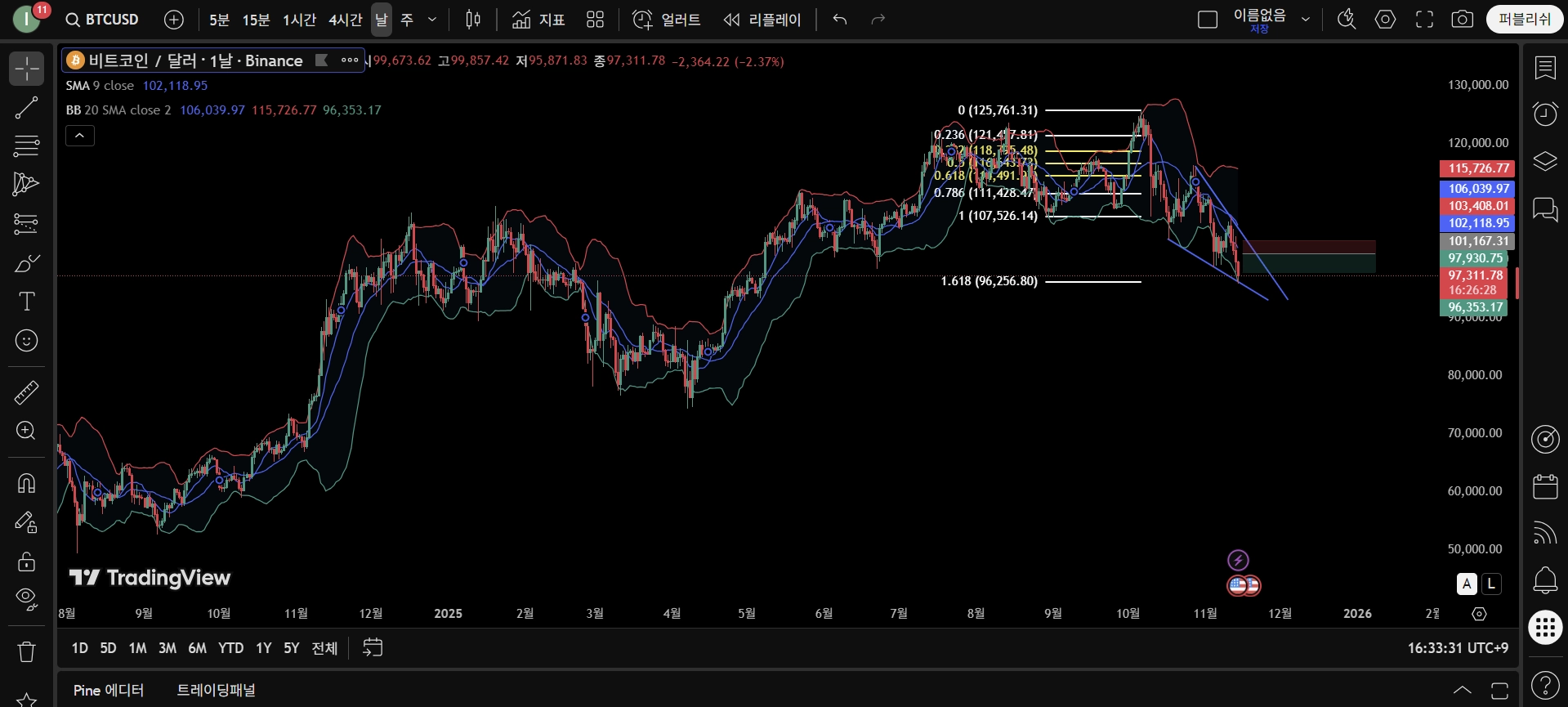Collapse the indicator legend arrow
Image resolution: width=1568 pixels, height=707 pixels.
[x=80, y=136]
